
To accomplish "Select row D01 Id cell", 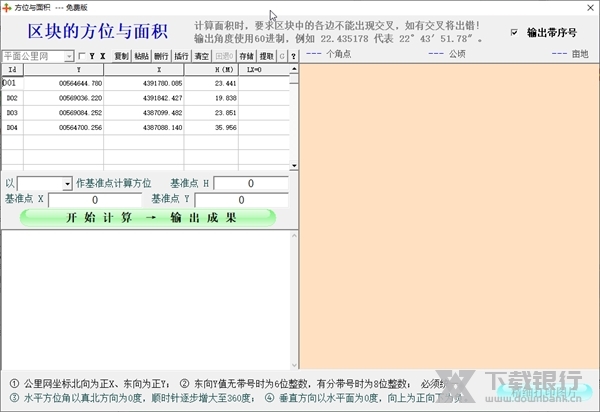I will [x=12, y=83].
